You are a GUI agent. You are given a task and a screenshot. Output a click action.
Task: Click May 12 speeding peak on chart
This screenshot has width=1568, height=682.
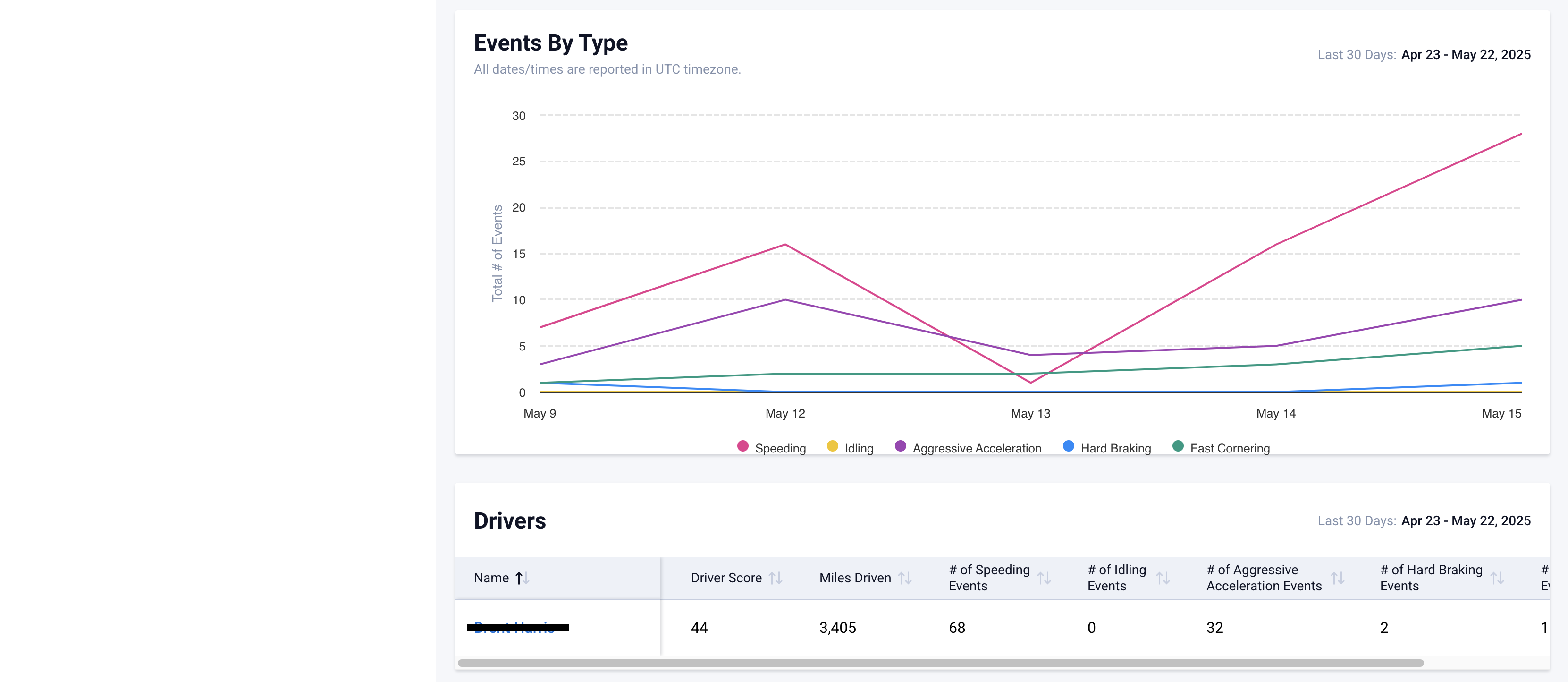[785, 245]
